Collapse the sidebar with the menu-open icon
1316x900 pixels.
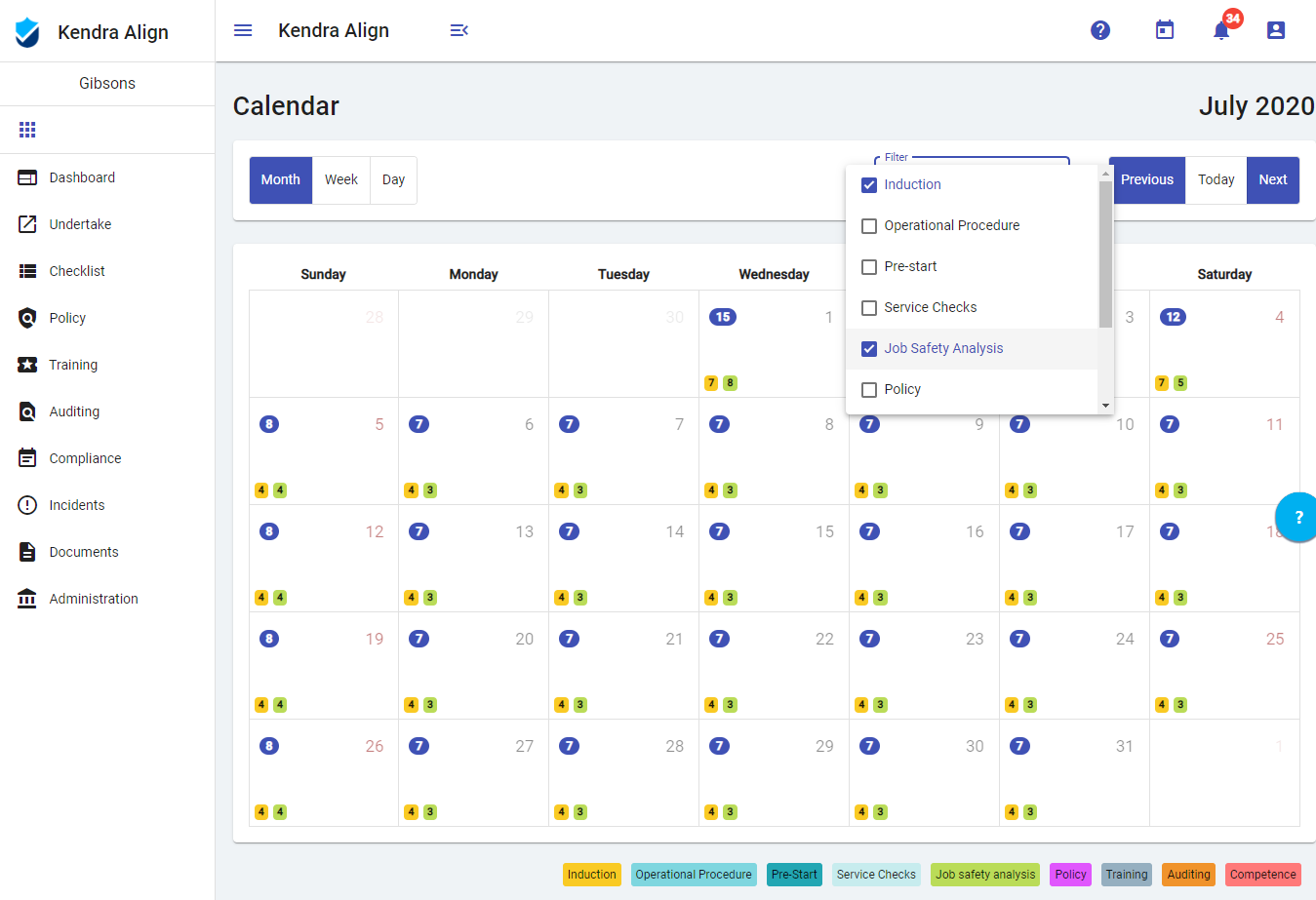tap(459, 30)
